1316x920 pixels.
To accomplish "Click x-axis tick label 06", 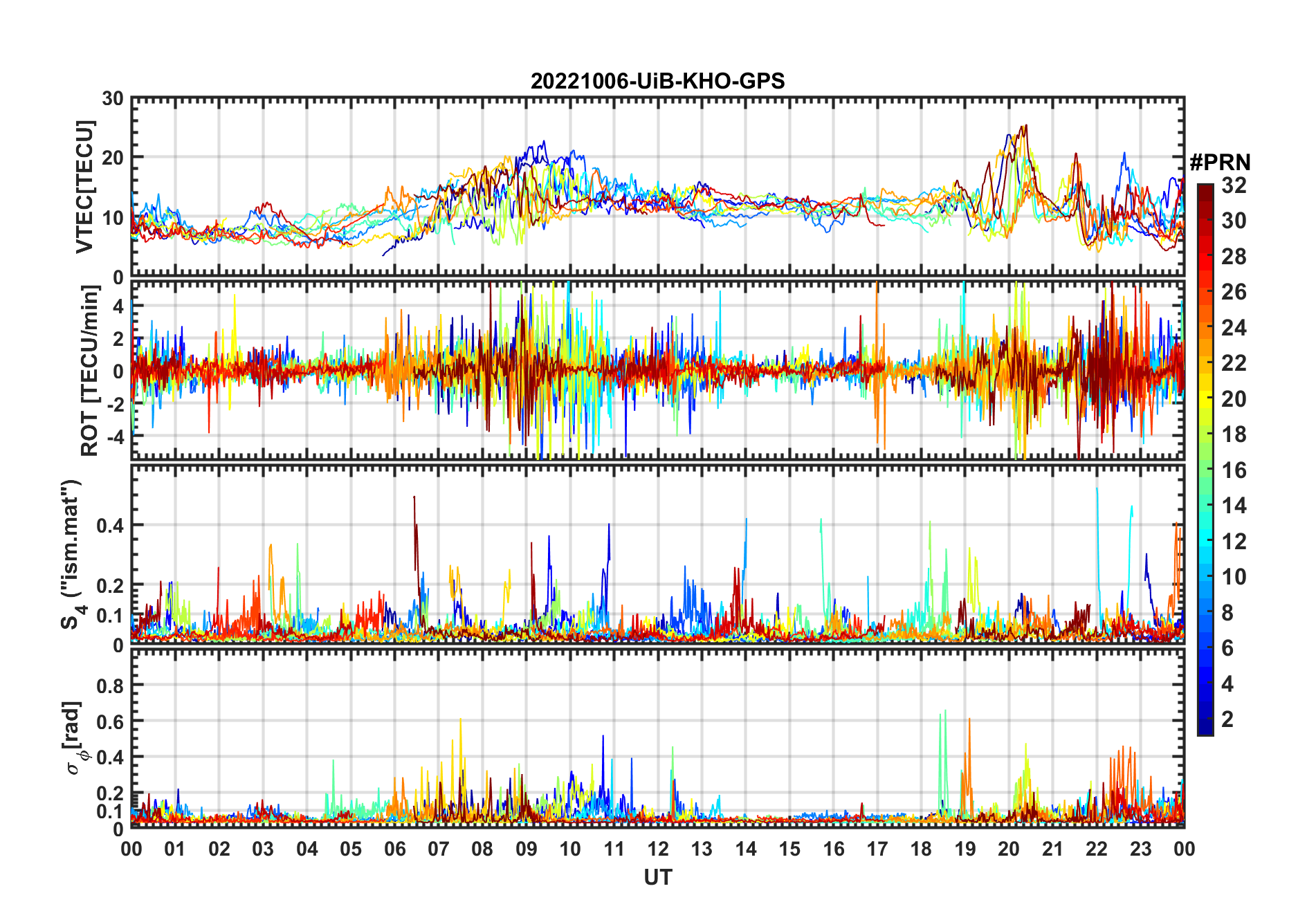I will (x=394, y=849).
